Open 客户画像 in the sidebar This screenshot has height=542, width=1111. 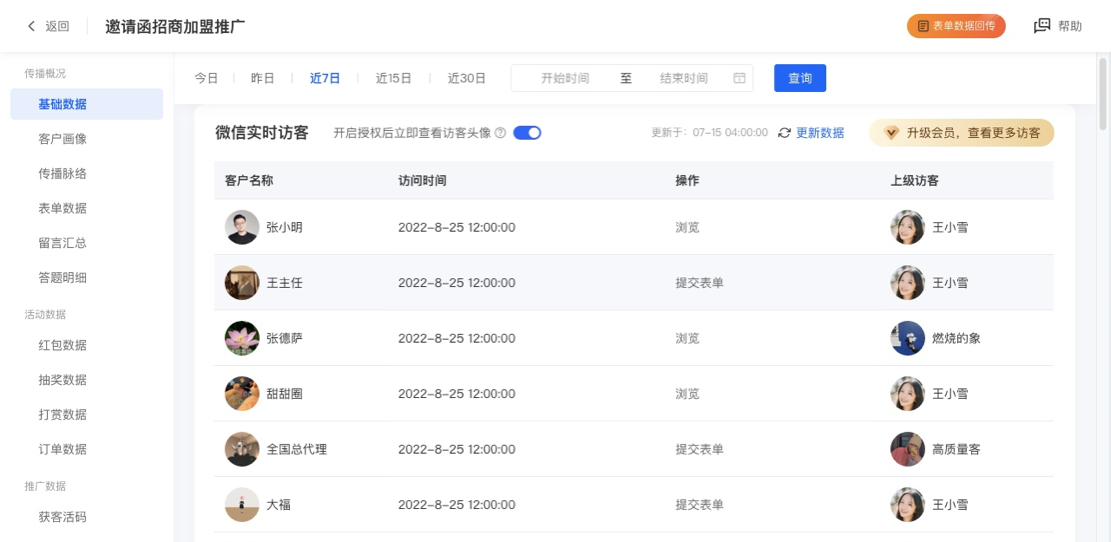pos(62,139)
